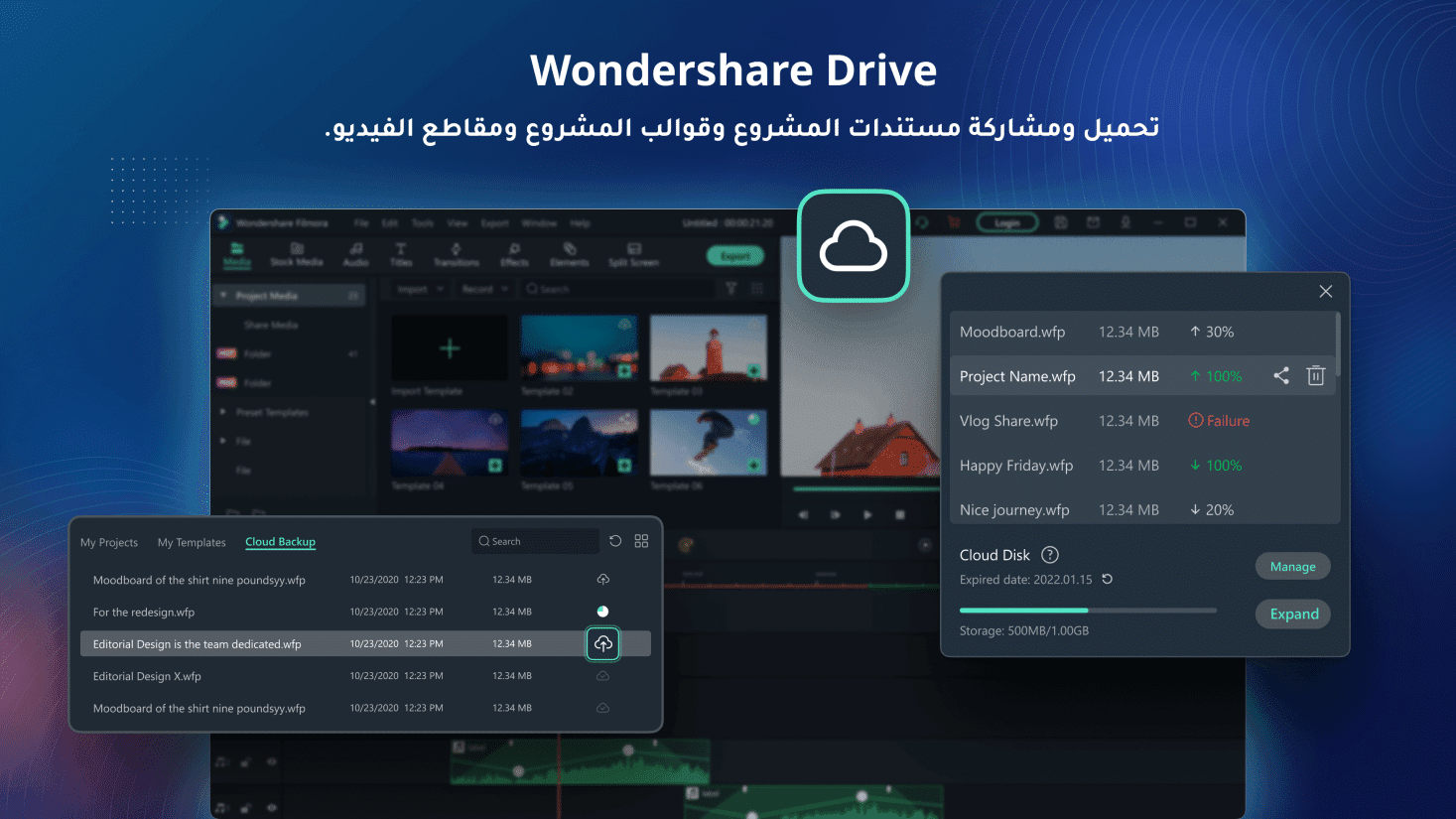Close the cloud transfer panel
Viewport: 1456px width, 819px height.
pos(1325,291)
